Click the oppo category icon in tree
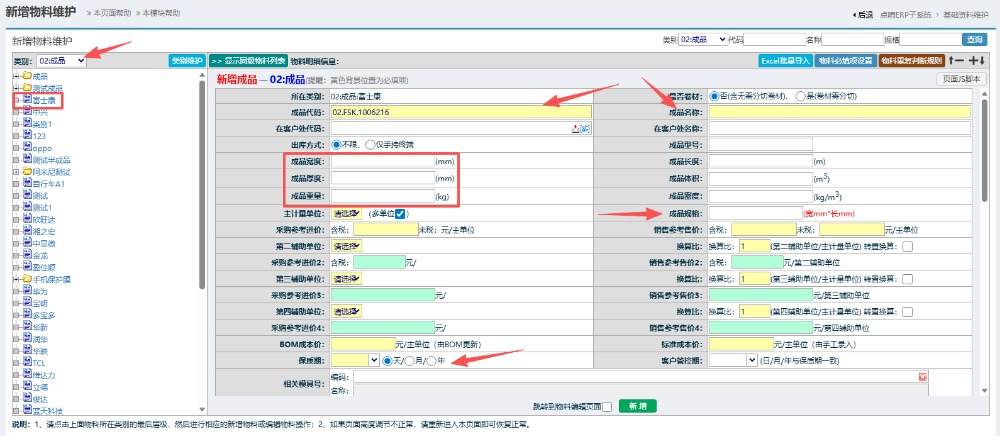Viewport: 1000px width, 436px height. click(28, 147)
